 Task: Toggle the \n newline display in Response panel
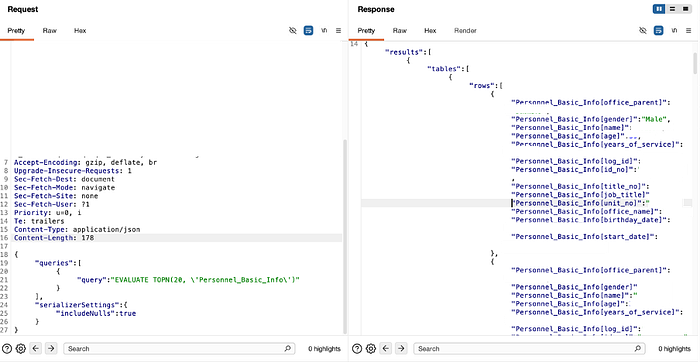[x=674, y=30]
